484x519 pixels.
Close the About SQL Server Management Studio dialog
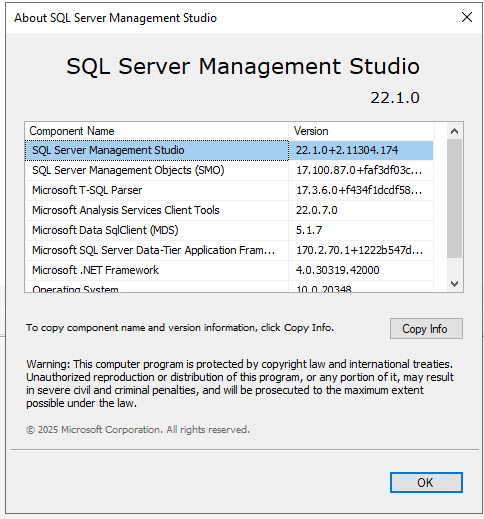pos(467,17)
